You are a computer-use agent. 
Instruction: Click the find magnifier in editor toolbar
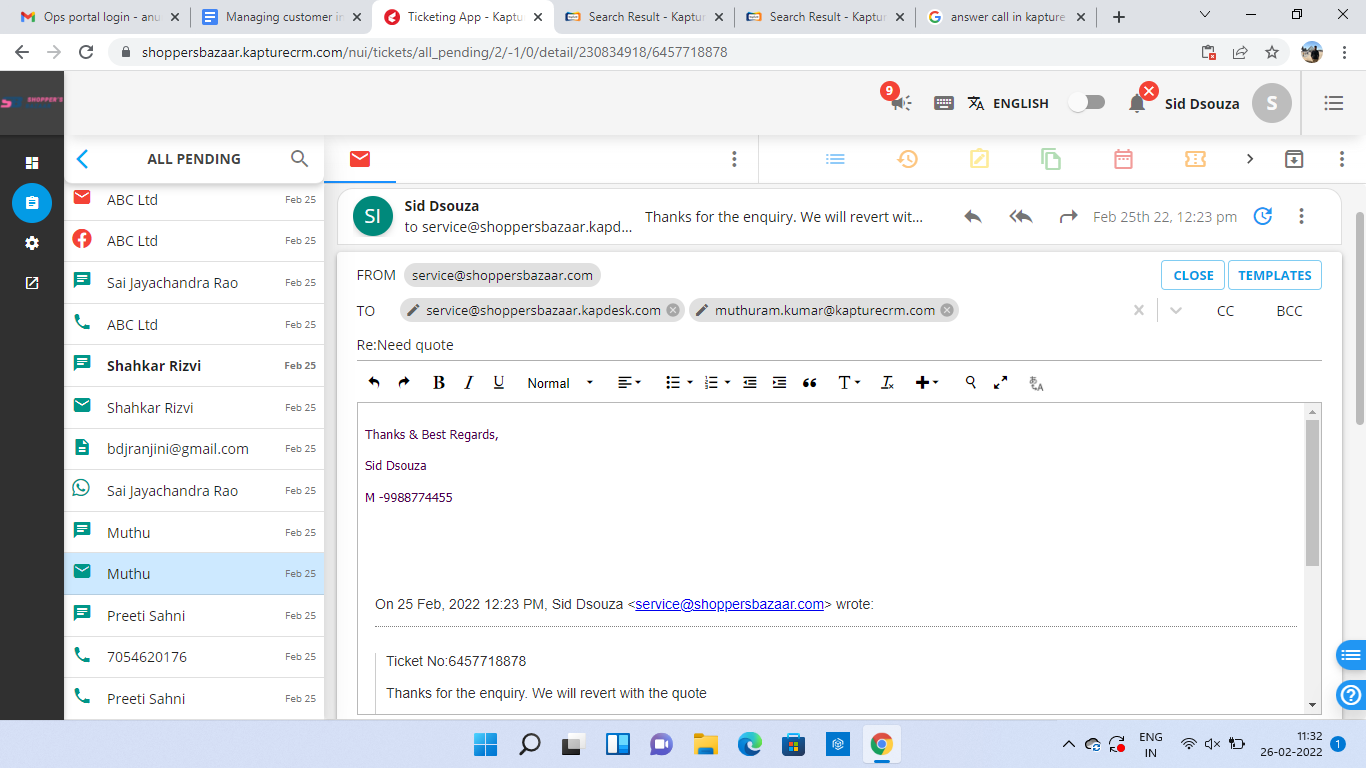(970, 382)
